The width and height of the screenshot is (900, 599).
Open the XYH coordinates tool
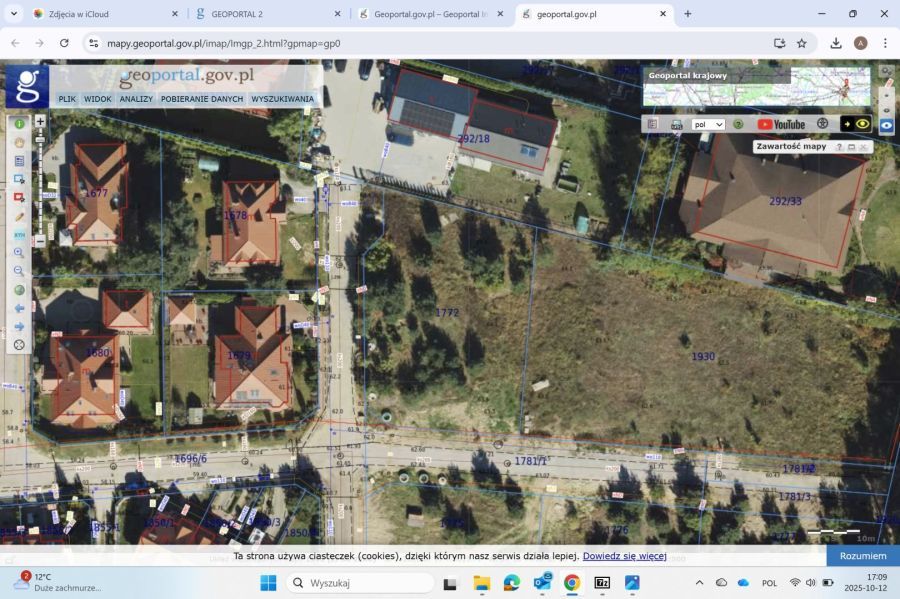pos(20,235)
